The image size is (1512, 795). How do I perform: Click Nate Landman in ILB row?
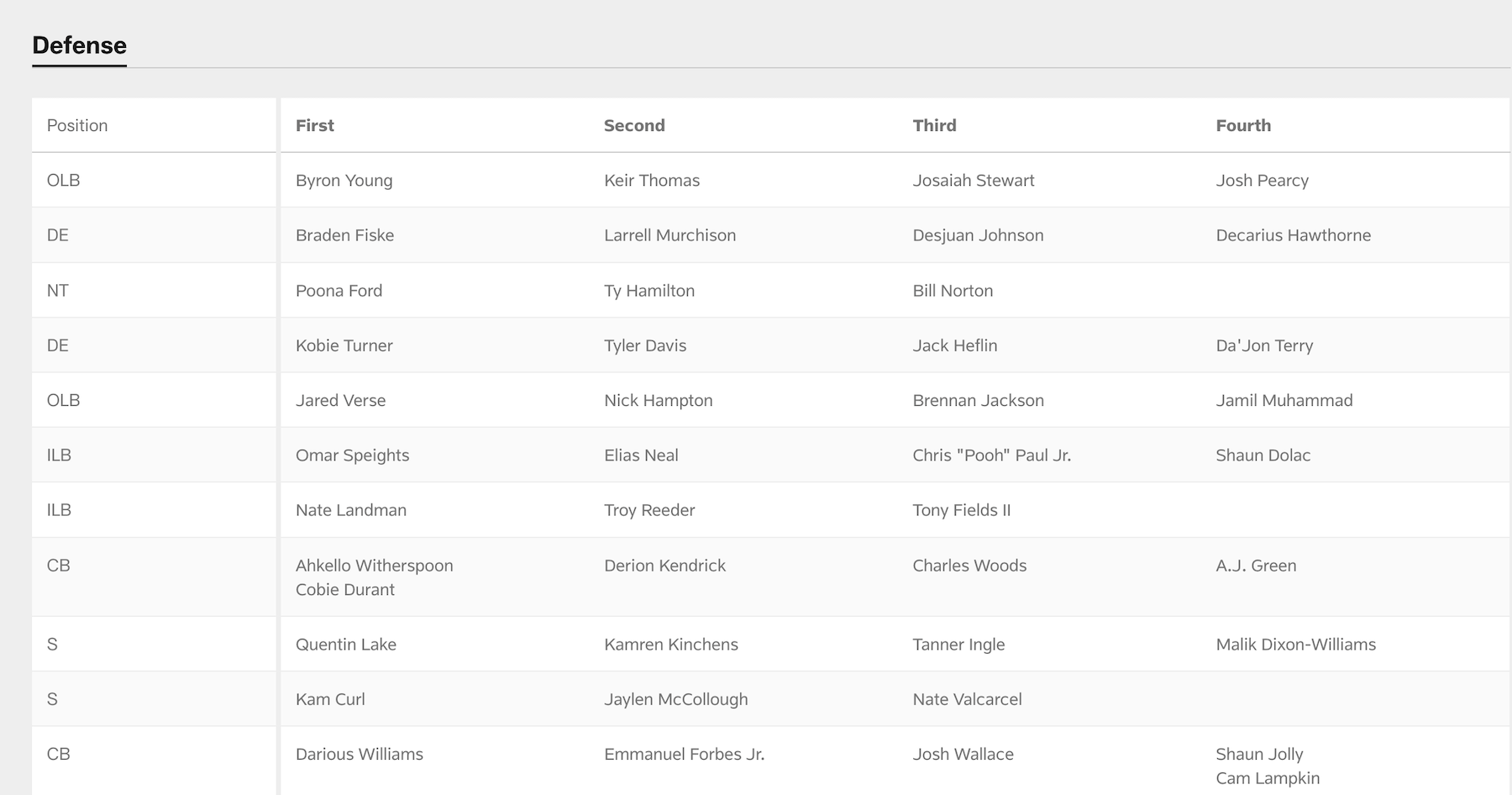(x=350, y=510)
